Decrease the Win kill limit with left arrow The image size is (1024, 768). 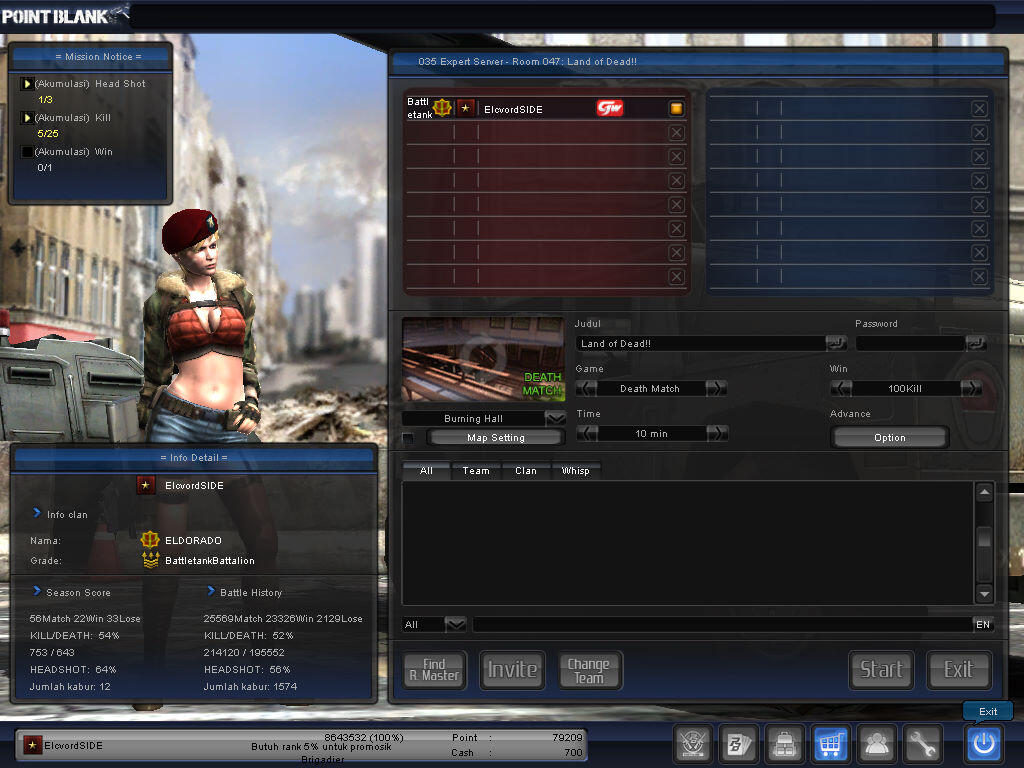tap(841, 388)
